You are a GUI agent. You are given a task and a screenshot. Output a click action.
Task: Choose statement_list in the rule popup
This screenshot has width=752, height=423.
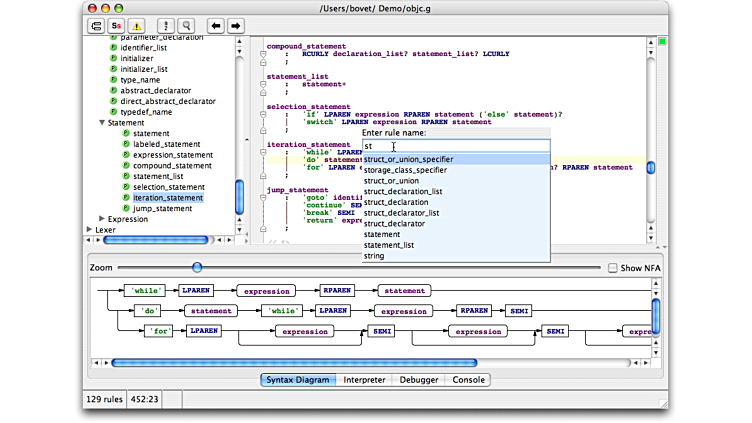point(388,245)
